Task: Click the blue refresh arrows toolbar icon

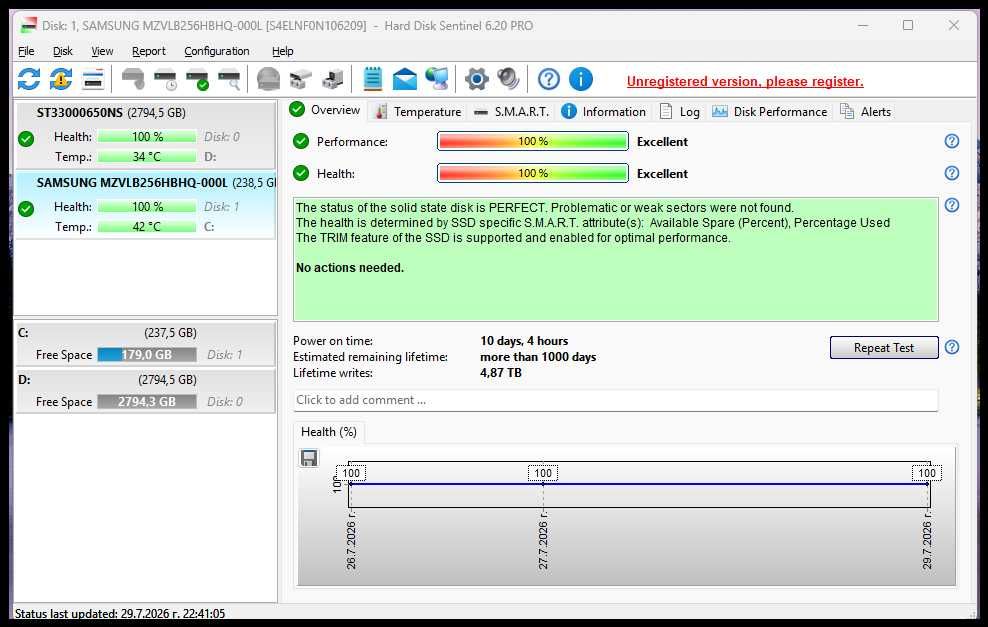Action: [29, 79]
